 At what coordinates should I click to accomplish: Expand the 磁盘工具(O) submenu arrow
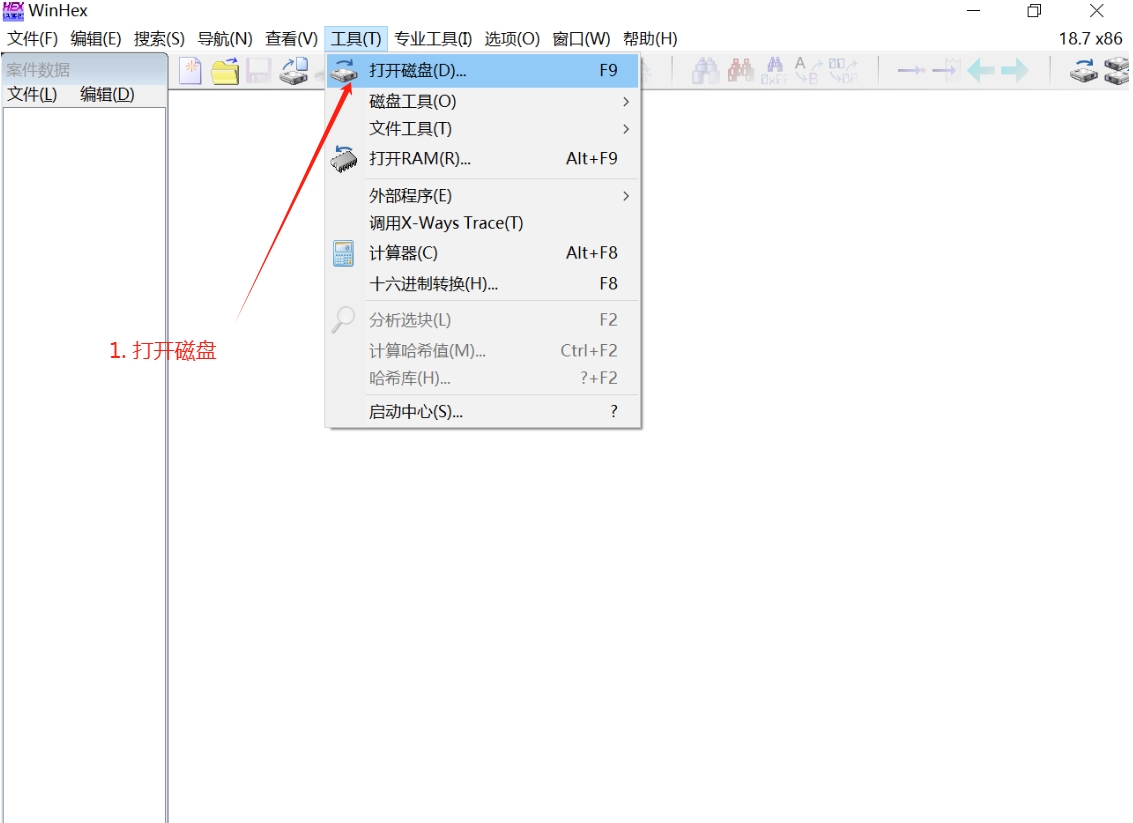pyautogui.click(x=626, y=102)
